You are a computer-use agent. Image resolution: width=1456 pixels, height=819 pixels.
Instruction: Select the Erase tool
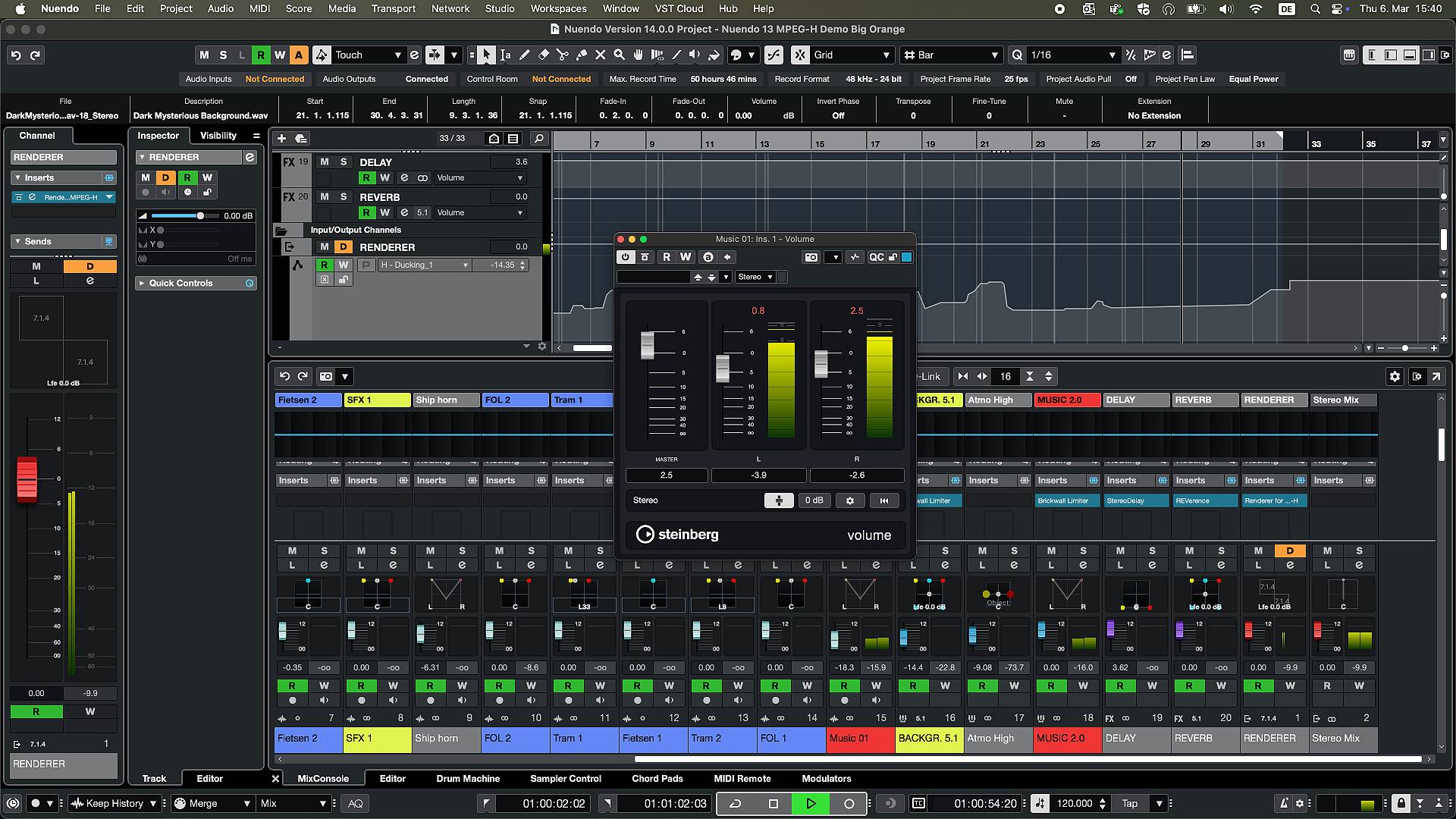543,55
